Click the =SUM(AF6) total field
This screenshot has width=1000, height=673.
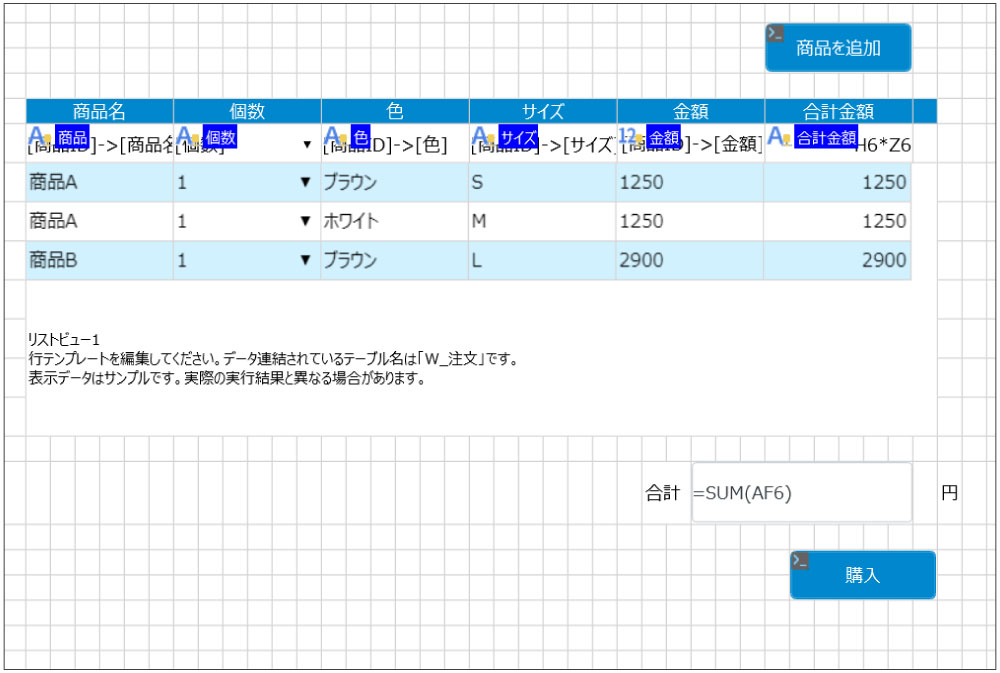pos(800,493)
